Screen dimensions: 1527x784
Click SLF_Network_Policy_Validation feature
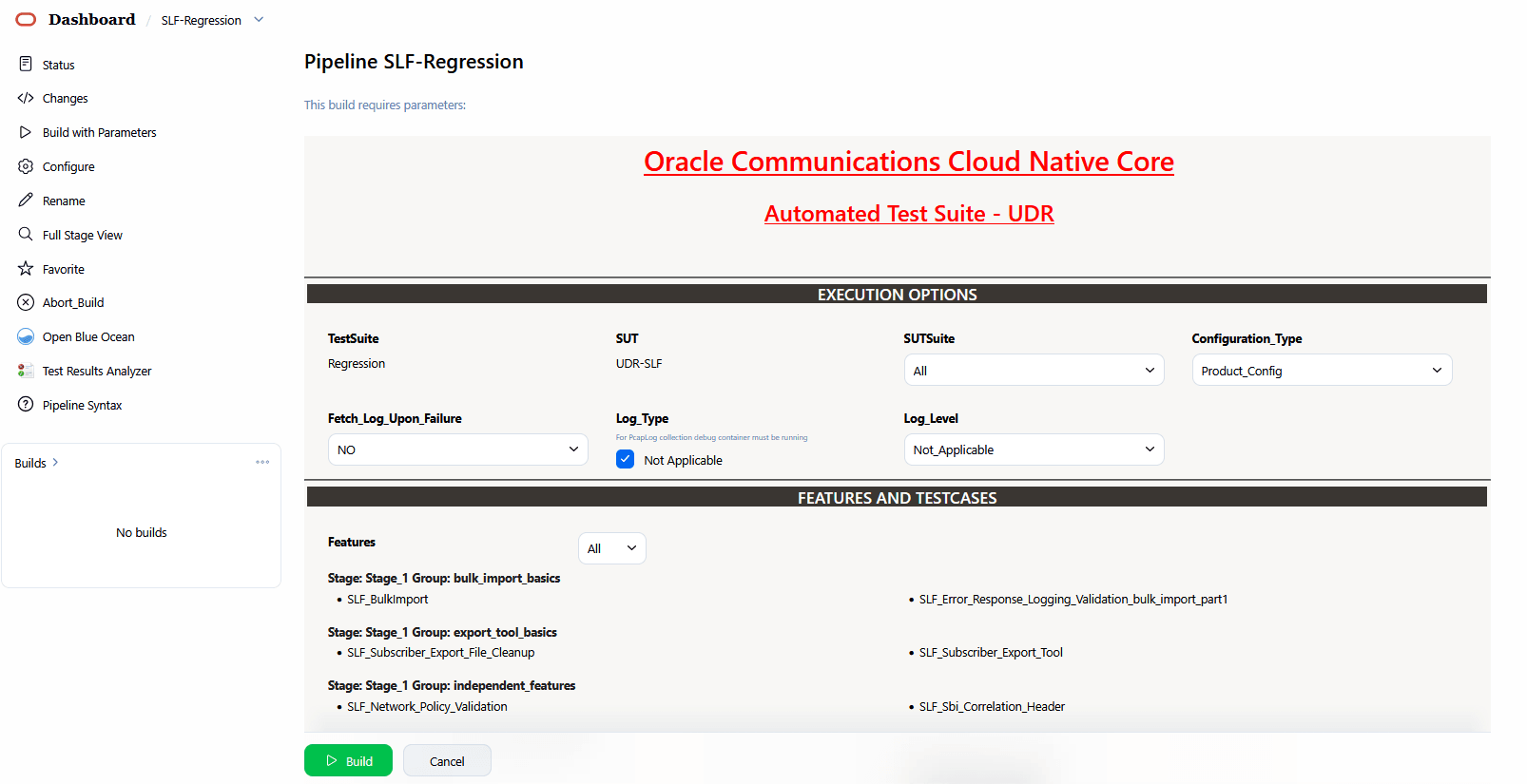coord(427,707)
